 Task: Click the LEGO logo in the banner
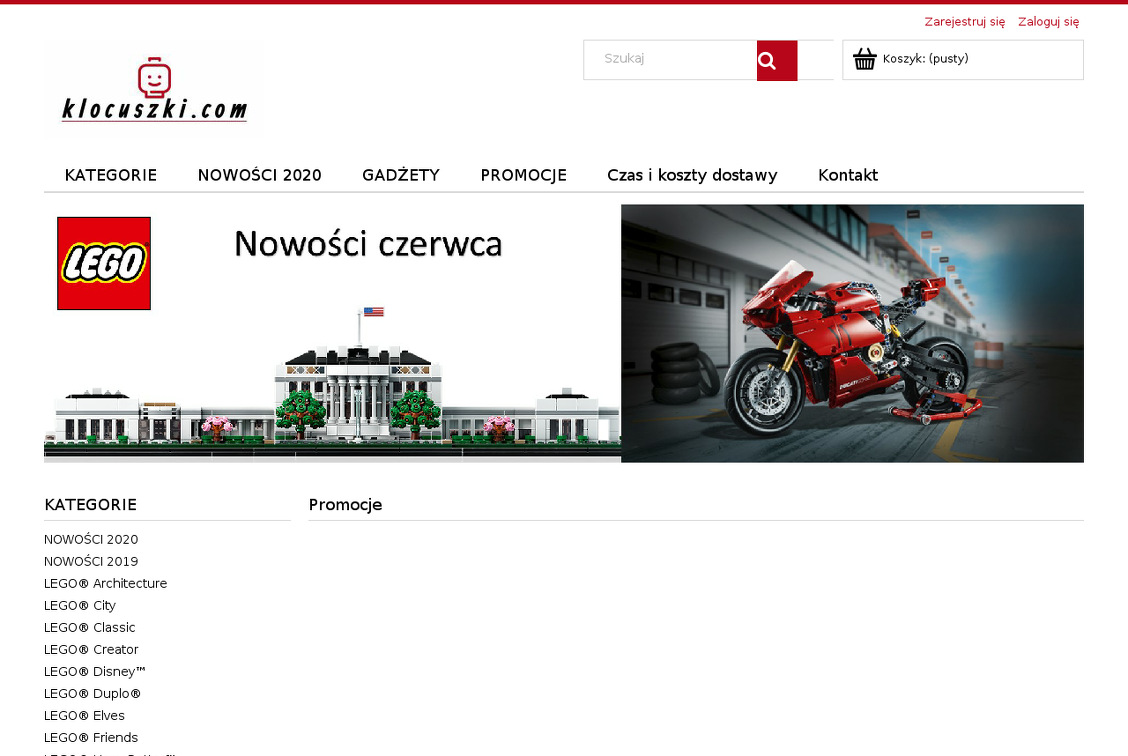(x=104, y=263)
